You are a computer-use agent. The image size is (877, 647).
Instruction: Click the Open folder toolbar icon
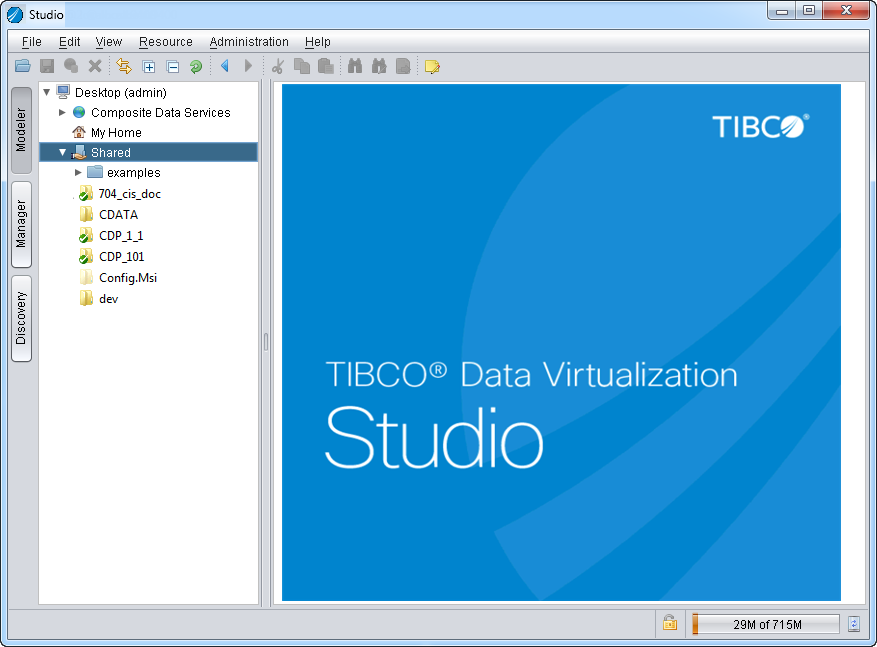coord(22,66)
